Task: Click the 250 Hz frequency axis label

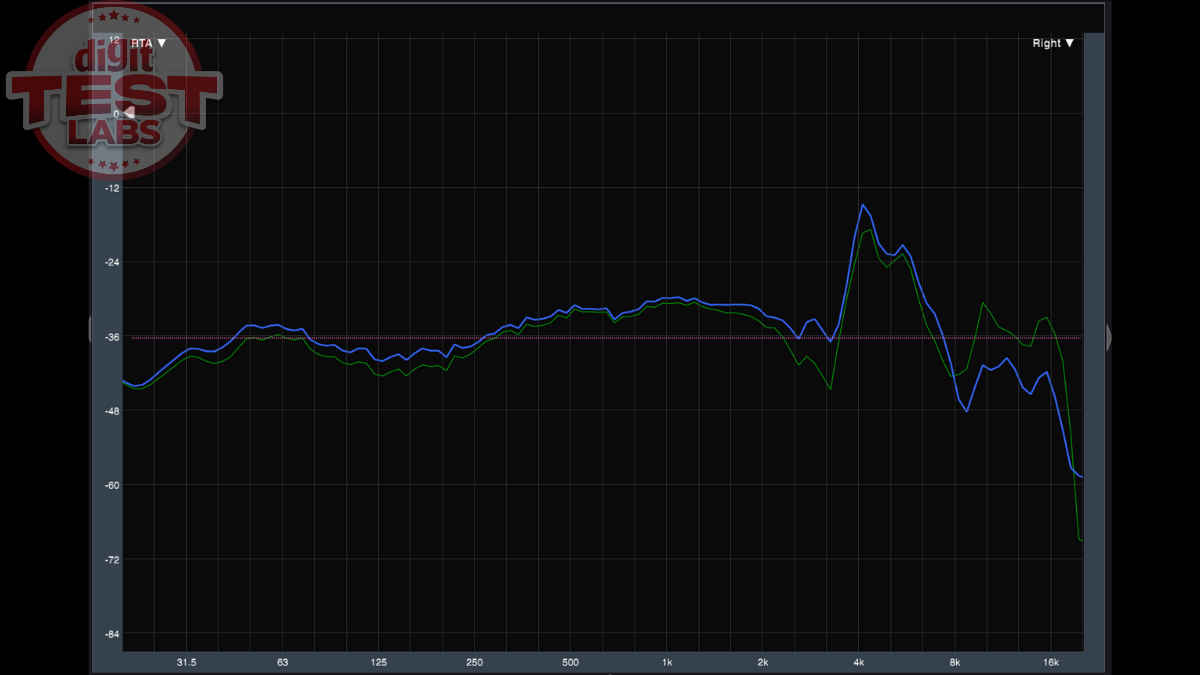Action: [x=474, y=662]
